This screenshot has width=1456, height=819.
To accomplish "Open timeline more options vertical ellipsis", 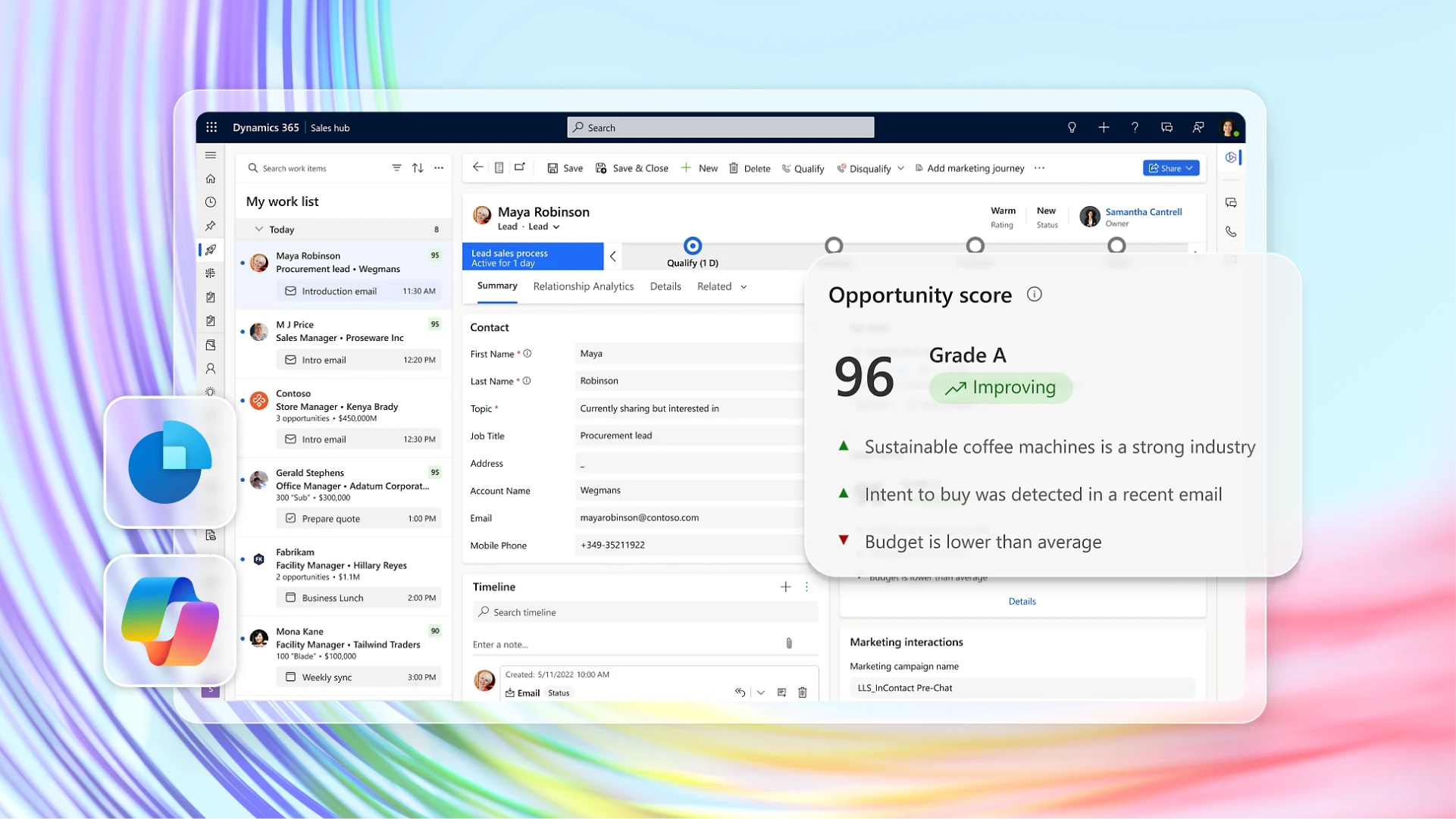I will point(806,586).
